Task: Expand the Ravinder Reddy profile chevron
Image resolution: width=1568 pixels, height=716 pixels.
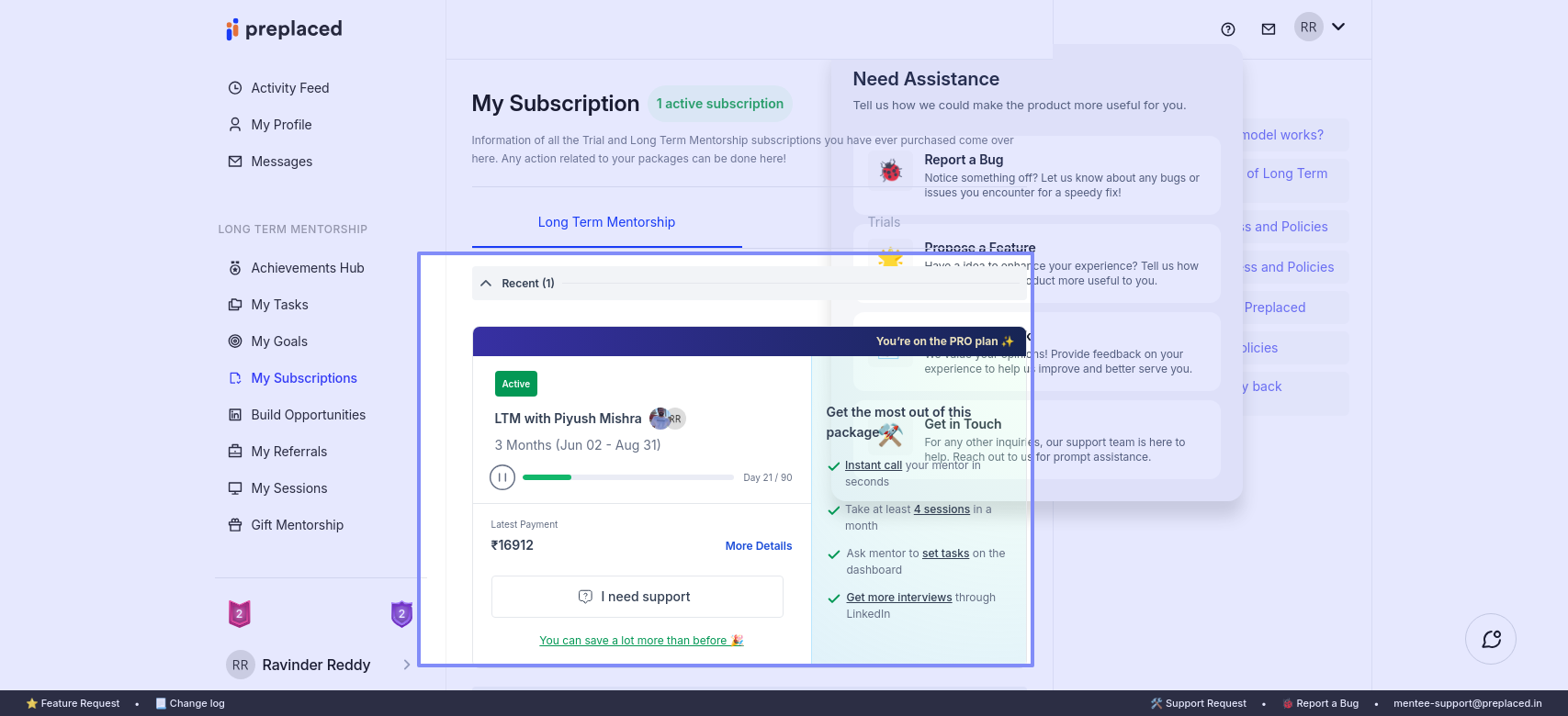Action: coord(407,665)
